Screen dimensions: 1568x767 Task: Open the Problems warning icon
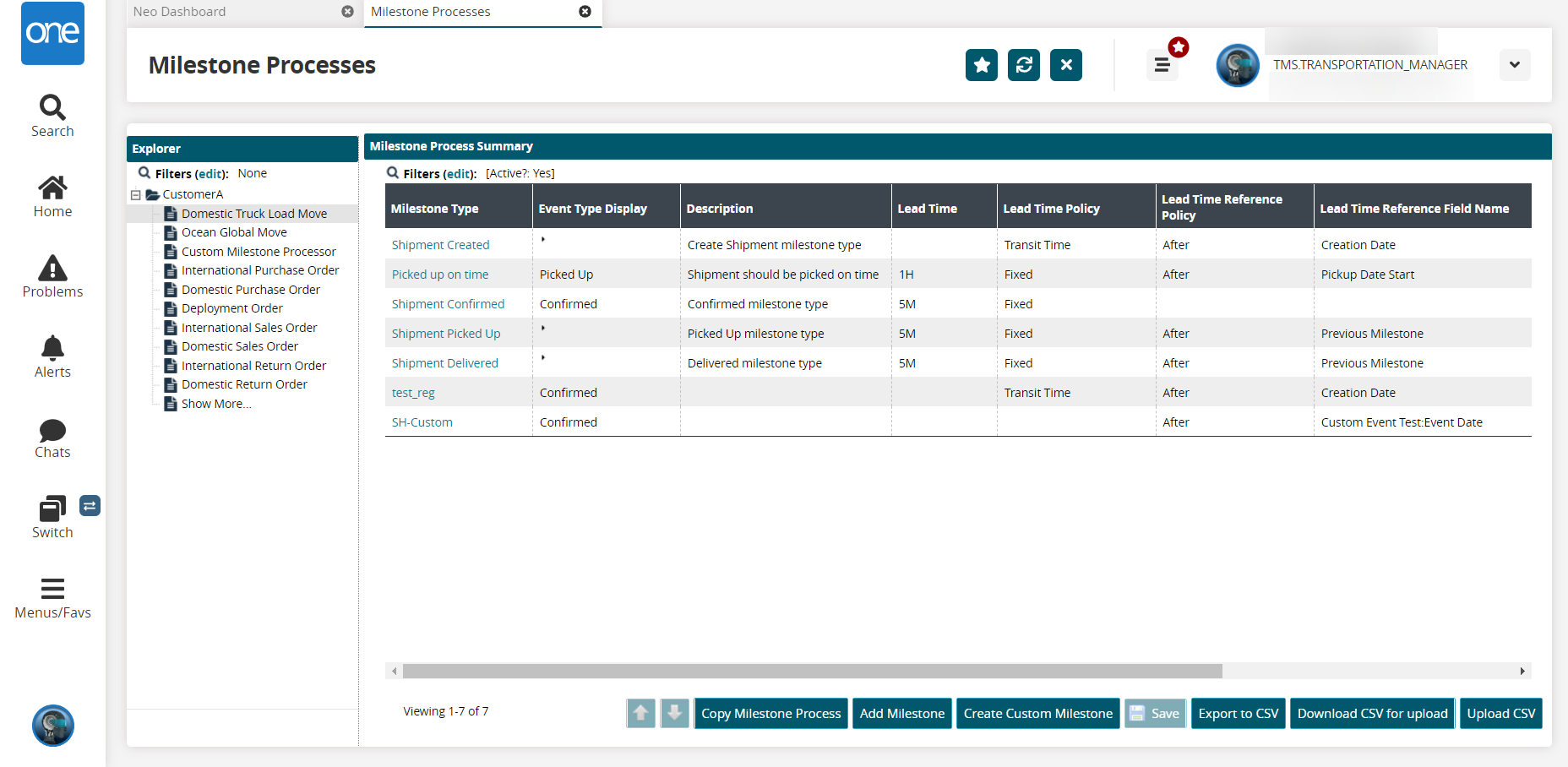tap(52, 268)
